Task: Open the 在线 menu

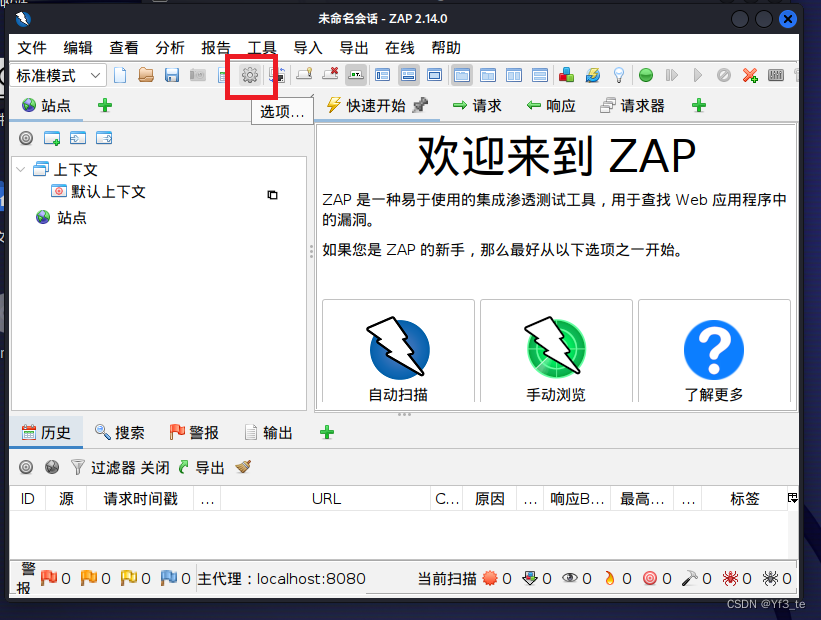Action: [x=400, y=48]
